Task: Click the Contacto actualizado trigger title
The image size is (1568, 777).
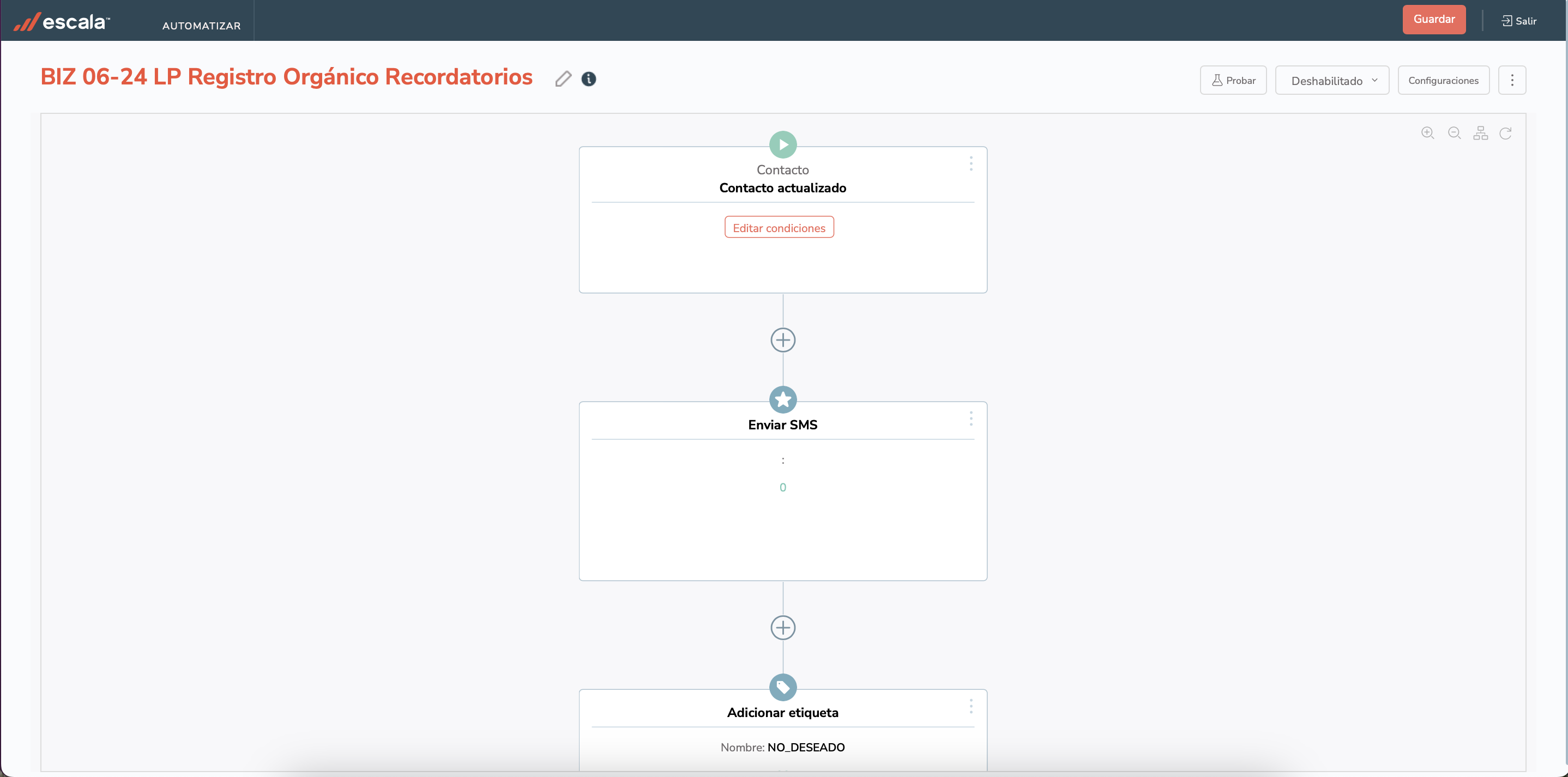Action: (782, 188)
